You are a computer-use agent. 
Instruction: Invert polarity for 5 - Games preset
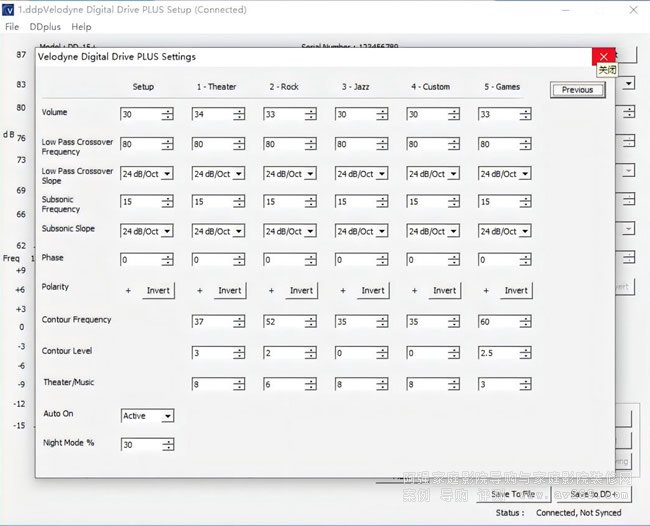516,291
